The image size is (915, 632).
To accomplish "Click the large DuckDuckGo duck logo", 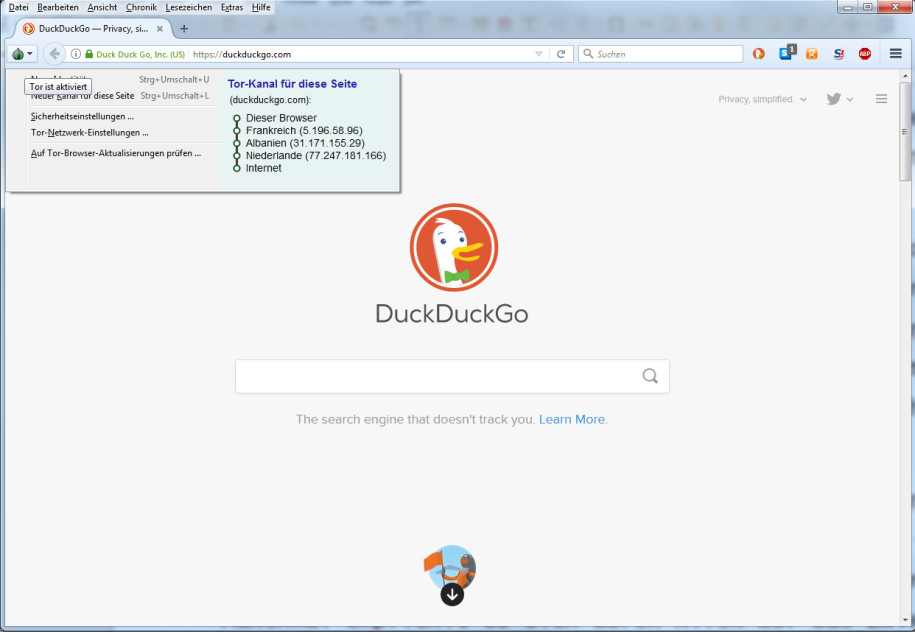I will click(453, 247).
